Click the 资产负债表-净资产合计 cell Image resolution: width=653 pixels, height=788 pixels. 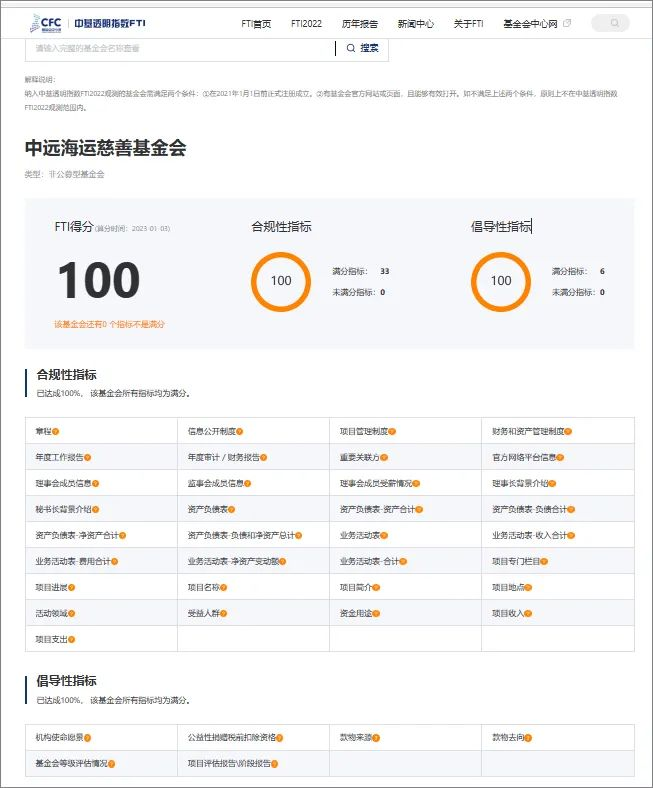[x=101, y=536]
